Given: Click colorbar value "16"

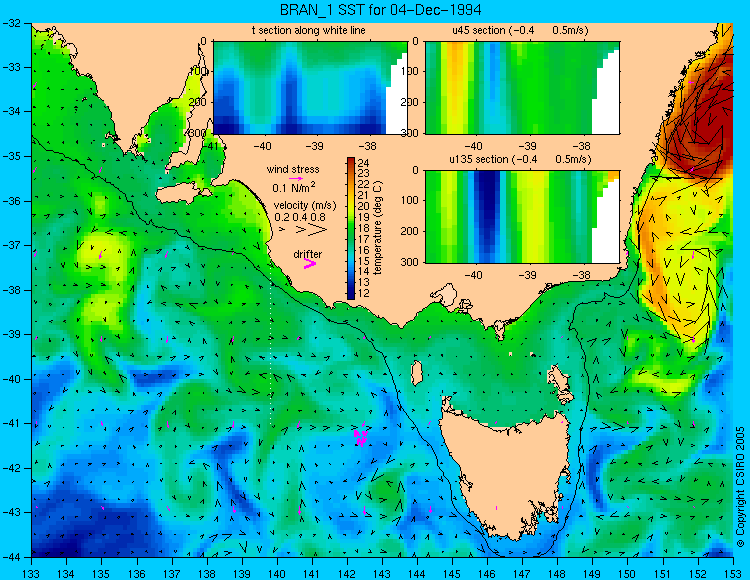Looking at the screenshot, I should coord(364,250).
